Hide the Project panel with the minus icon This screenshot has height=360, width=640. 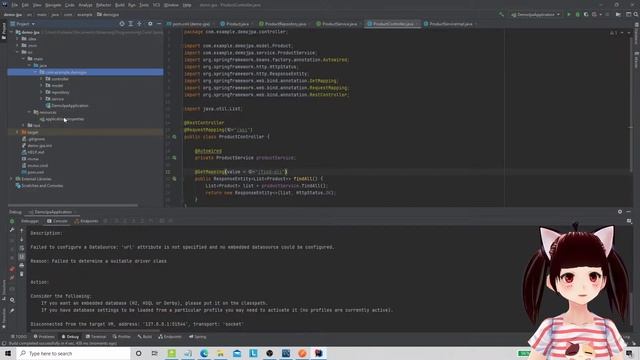[x=159, y=24]
